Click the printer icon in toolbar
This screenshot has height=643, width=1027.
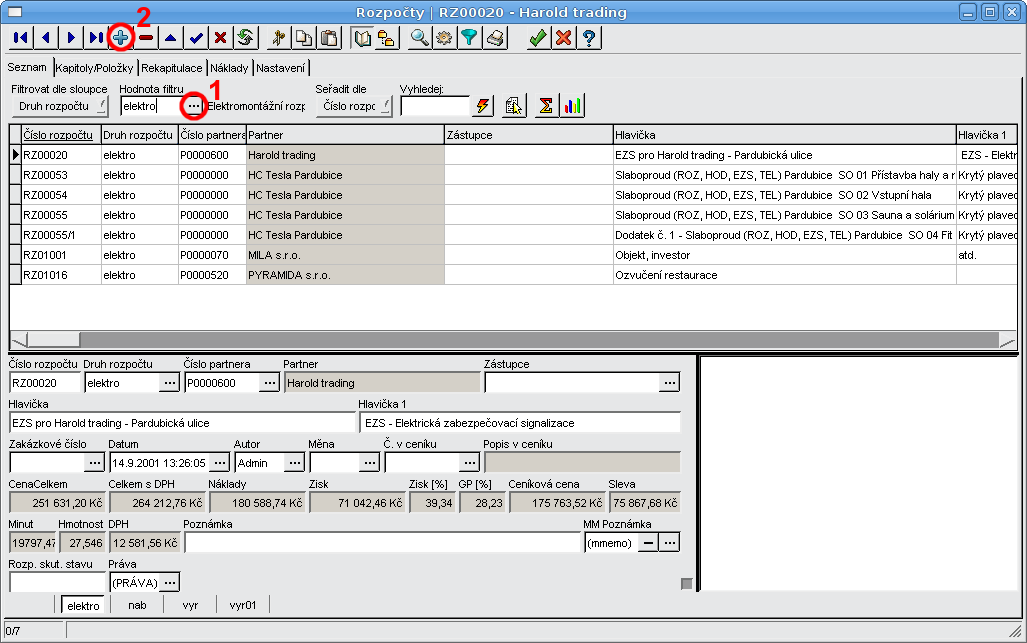pyautogui.click(x=496, y=38)
